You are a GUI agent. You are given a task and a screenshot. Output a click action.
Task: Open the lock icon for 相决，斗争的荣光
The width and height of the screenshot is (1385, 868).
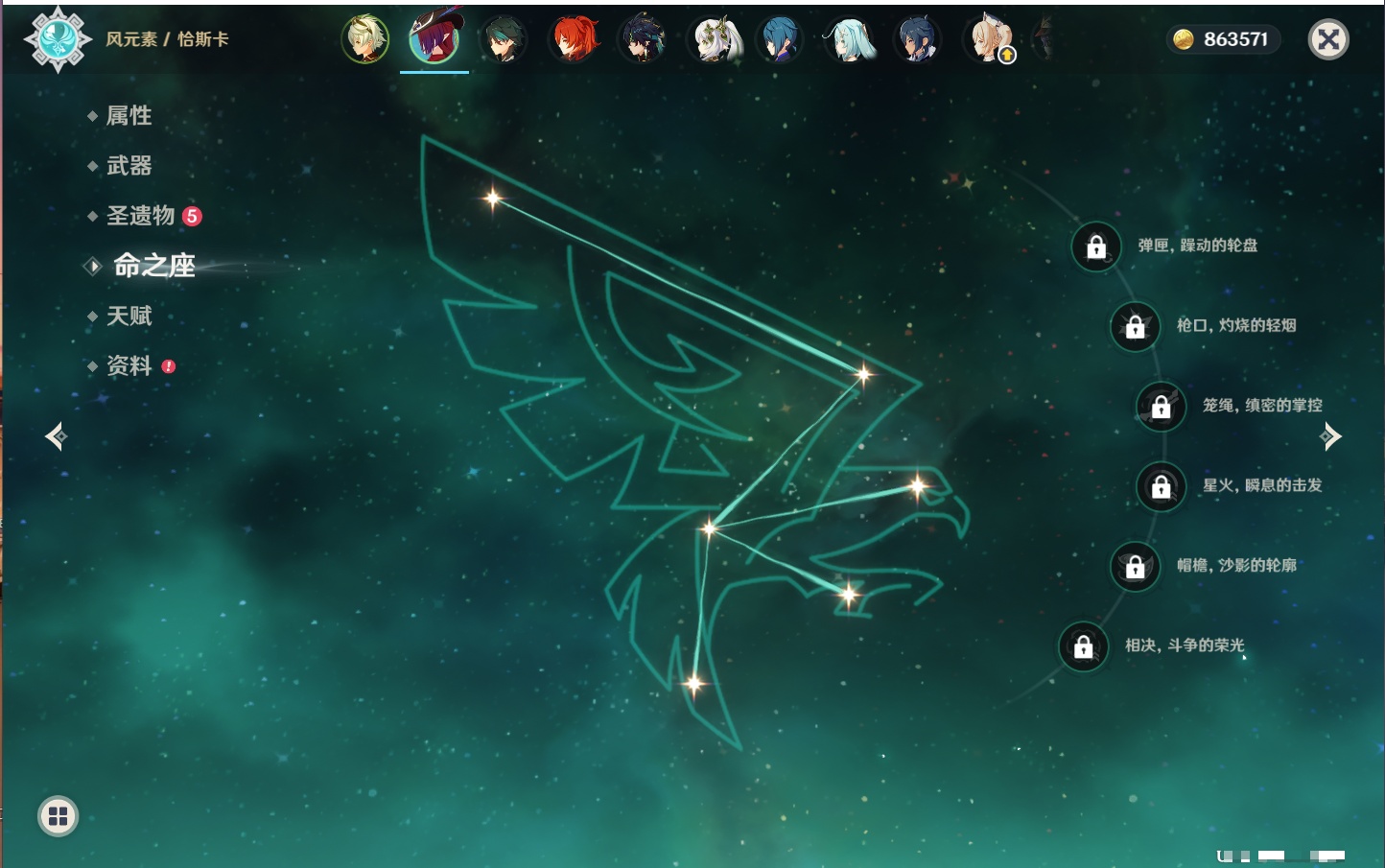pyautogui.click(x=1084, y=646)
